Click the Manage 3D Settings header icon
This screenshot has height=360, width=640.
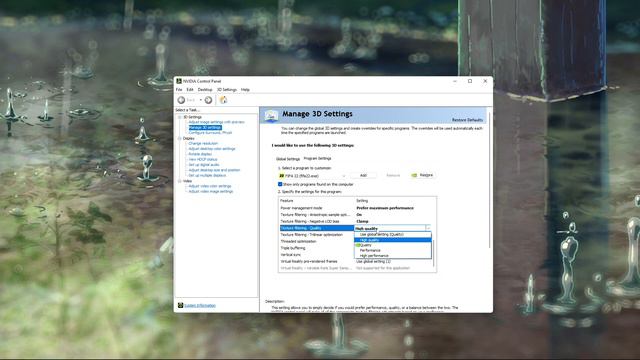tap(271, 116)
